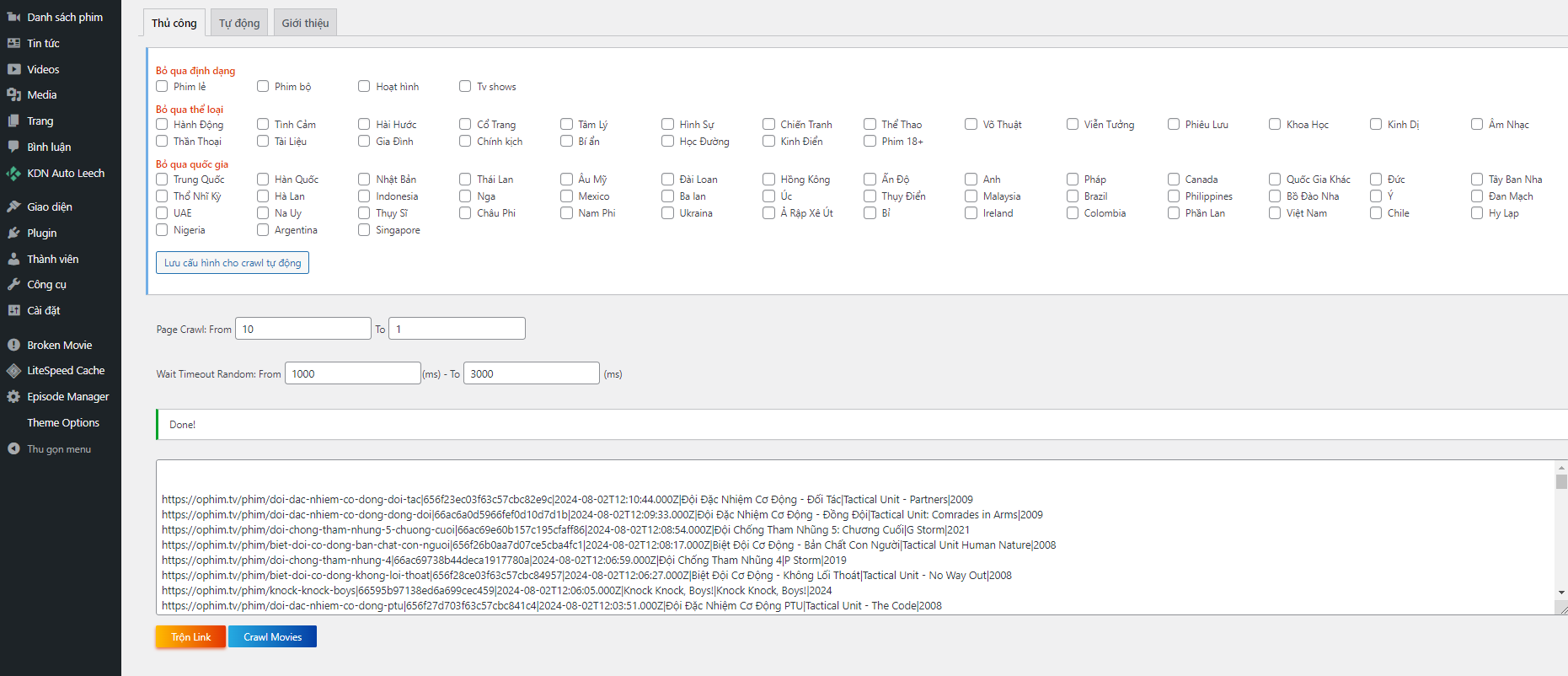The height and width of the screenshot is (676, 1568).
Task: Click the Plugin icon in sidebar
Action: 13,233
